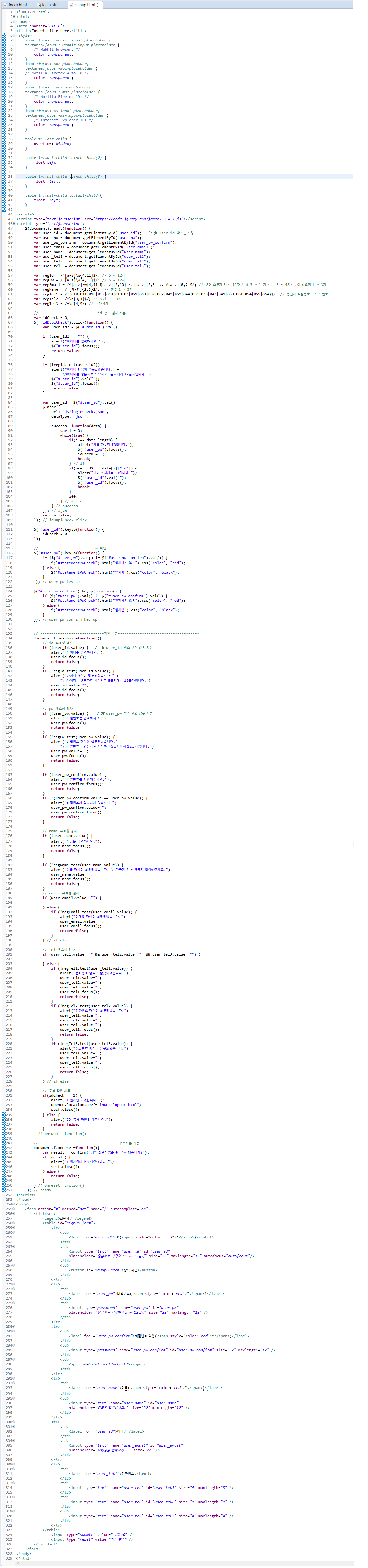Click the '// idDuplCheck click' comment
The height and width of the screenshot is (1568, 368).
65,520
